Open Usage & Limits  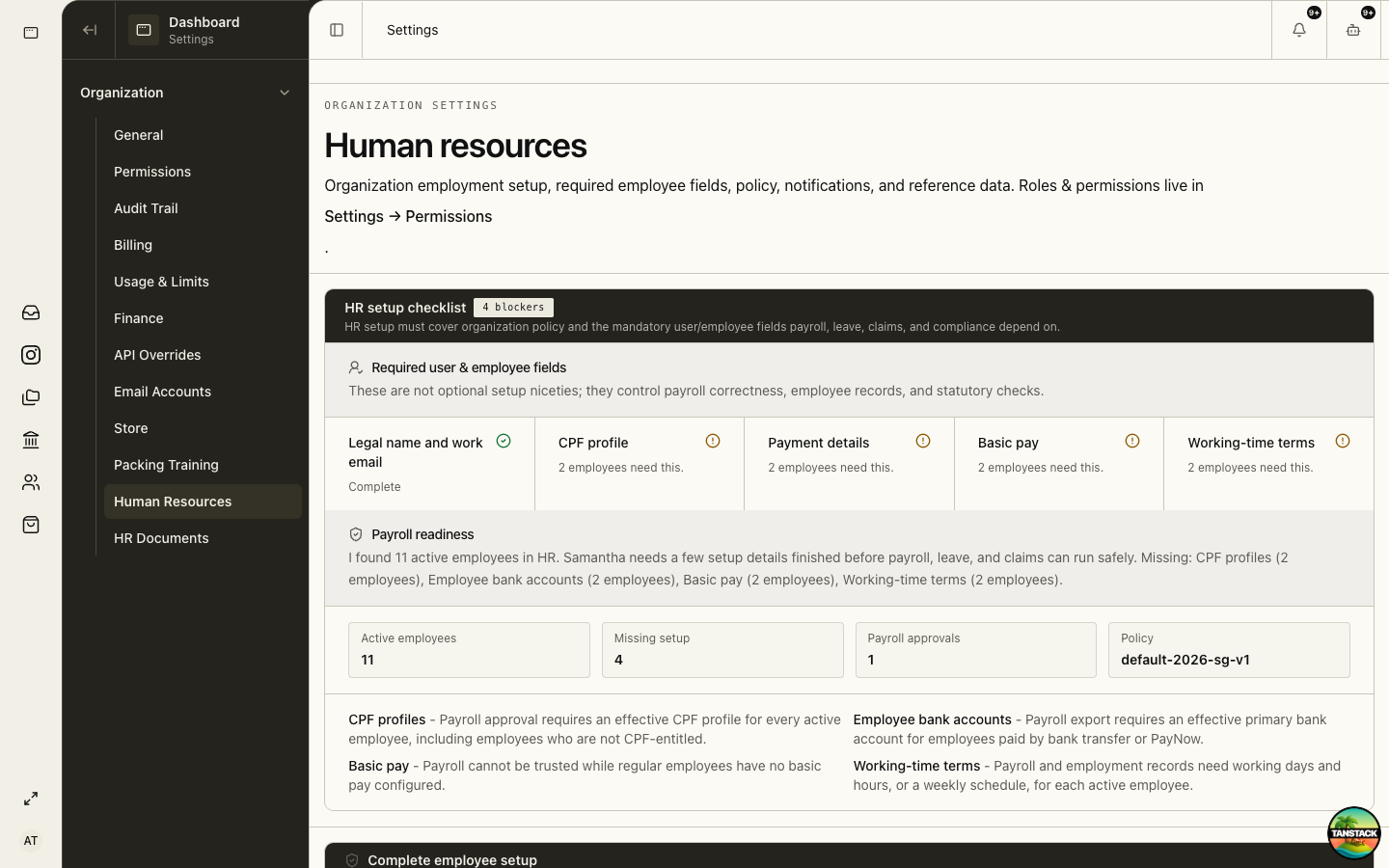[x=203, y=282]
